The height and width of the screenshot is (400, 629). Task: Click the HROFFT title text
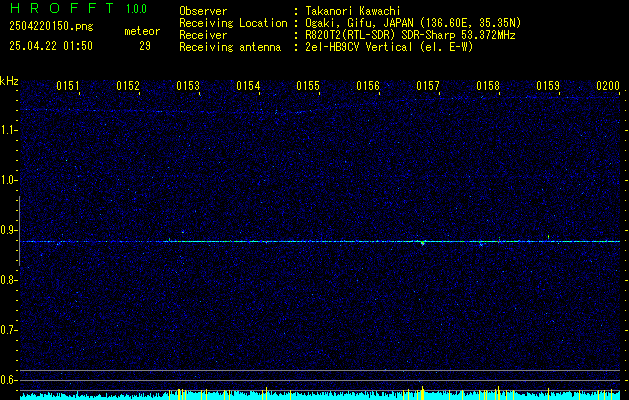pyautogui.click(x=62, y=8)
